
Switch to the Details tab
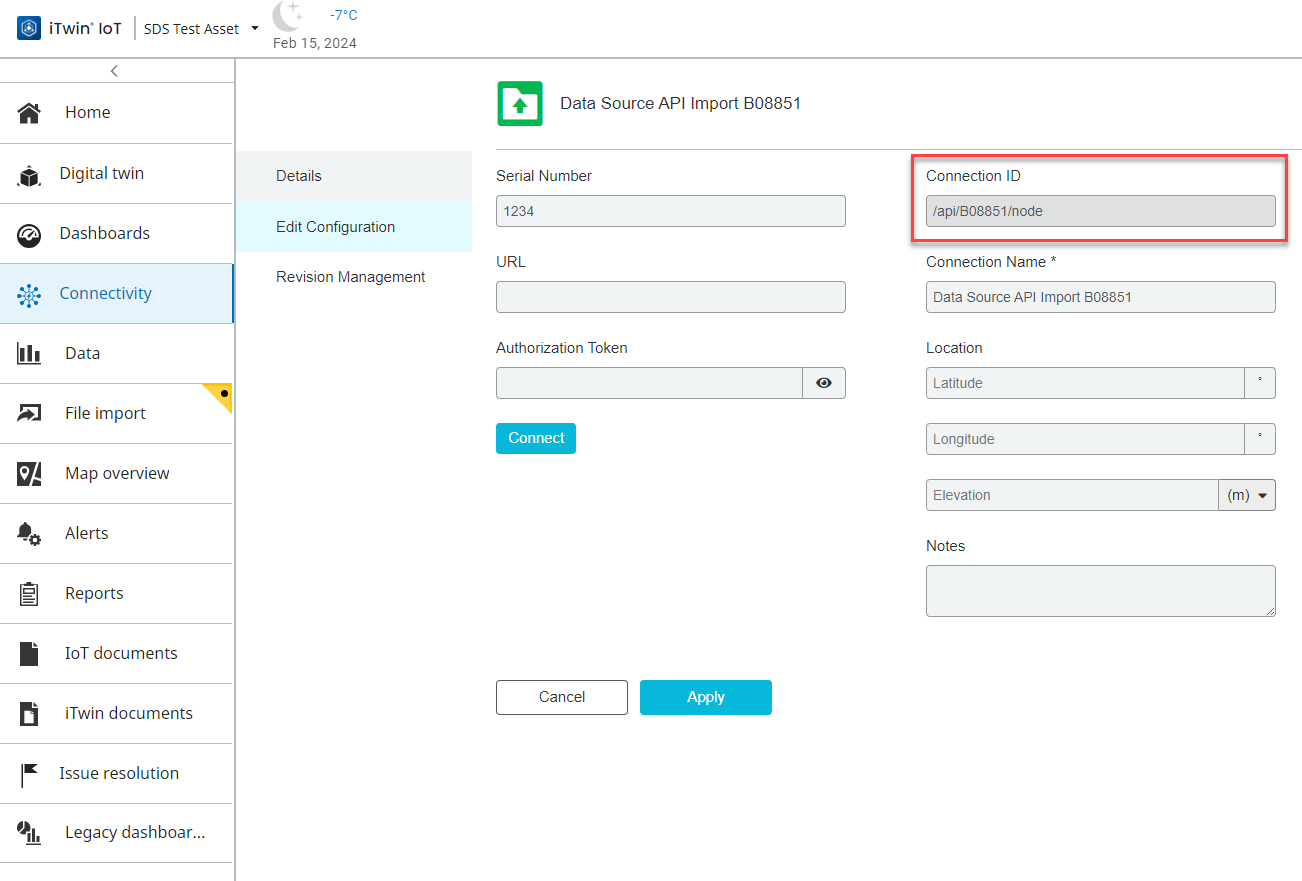click(x=299, y=176)
